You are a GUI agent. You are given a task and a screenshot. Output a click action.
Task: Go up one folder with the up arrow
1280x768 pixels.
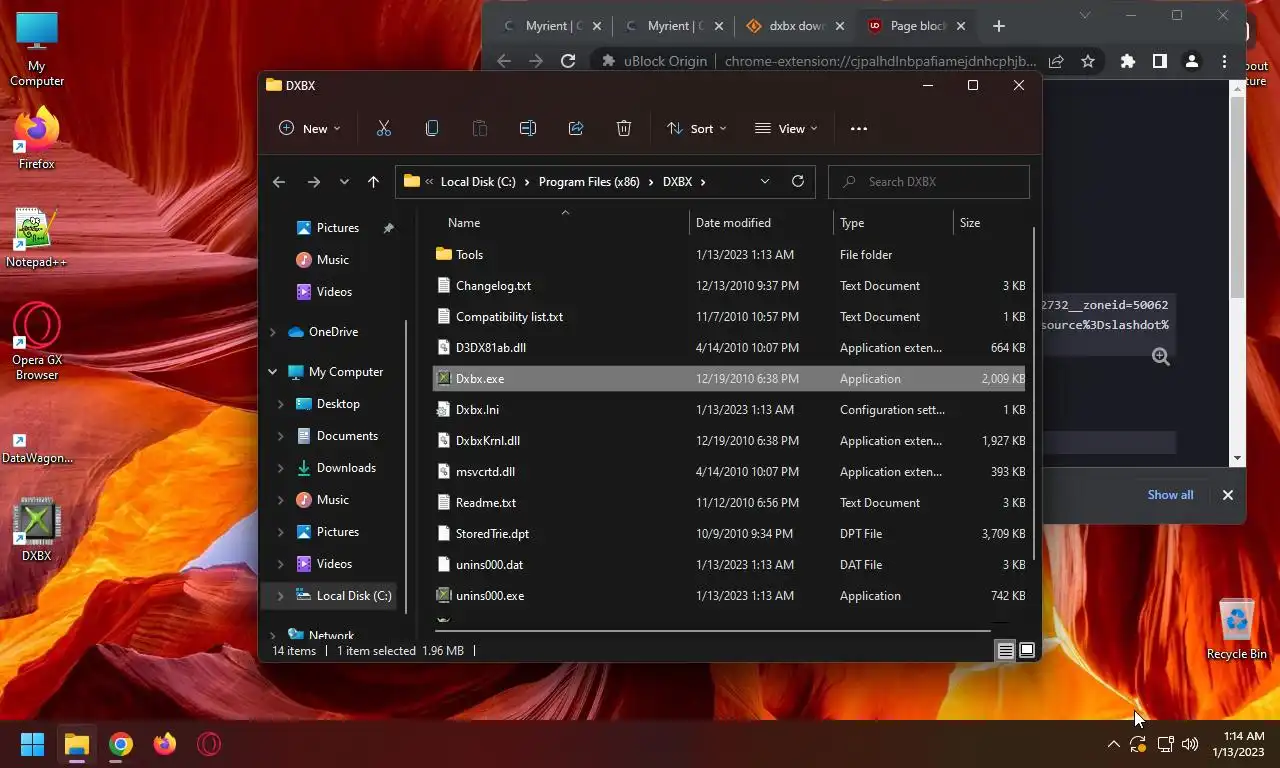point(373,181)
